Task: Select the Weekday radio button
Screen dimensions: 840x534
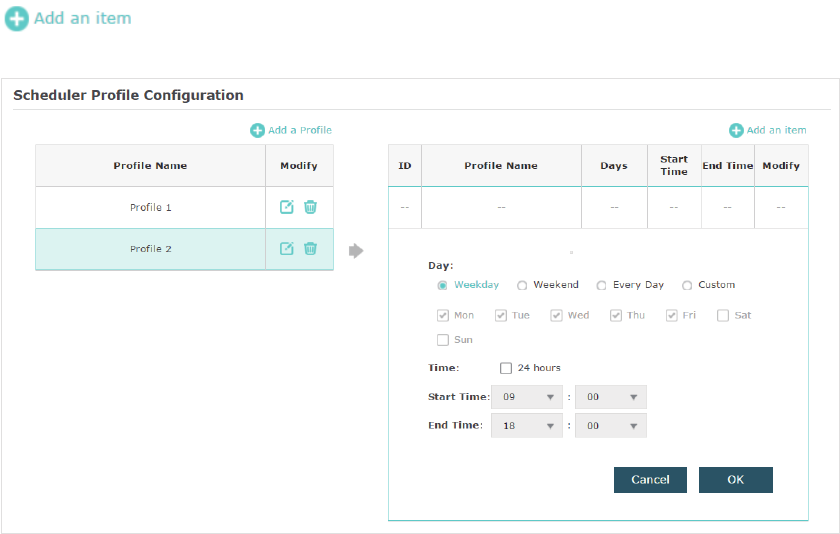Action: tap(442, 285)
